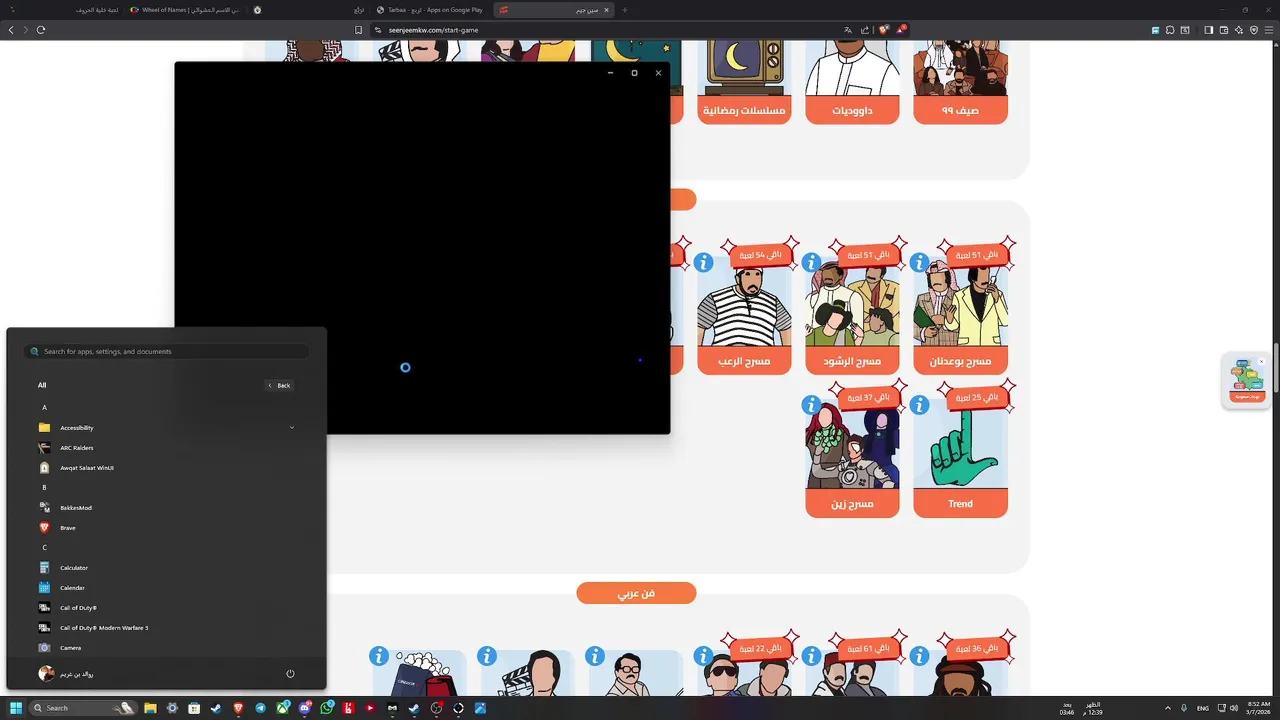The height and width of the screenshot is (720, 1280).
Task: Open the browser extensions puzzle icon
Action: point(1170,30)
